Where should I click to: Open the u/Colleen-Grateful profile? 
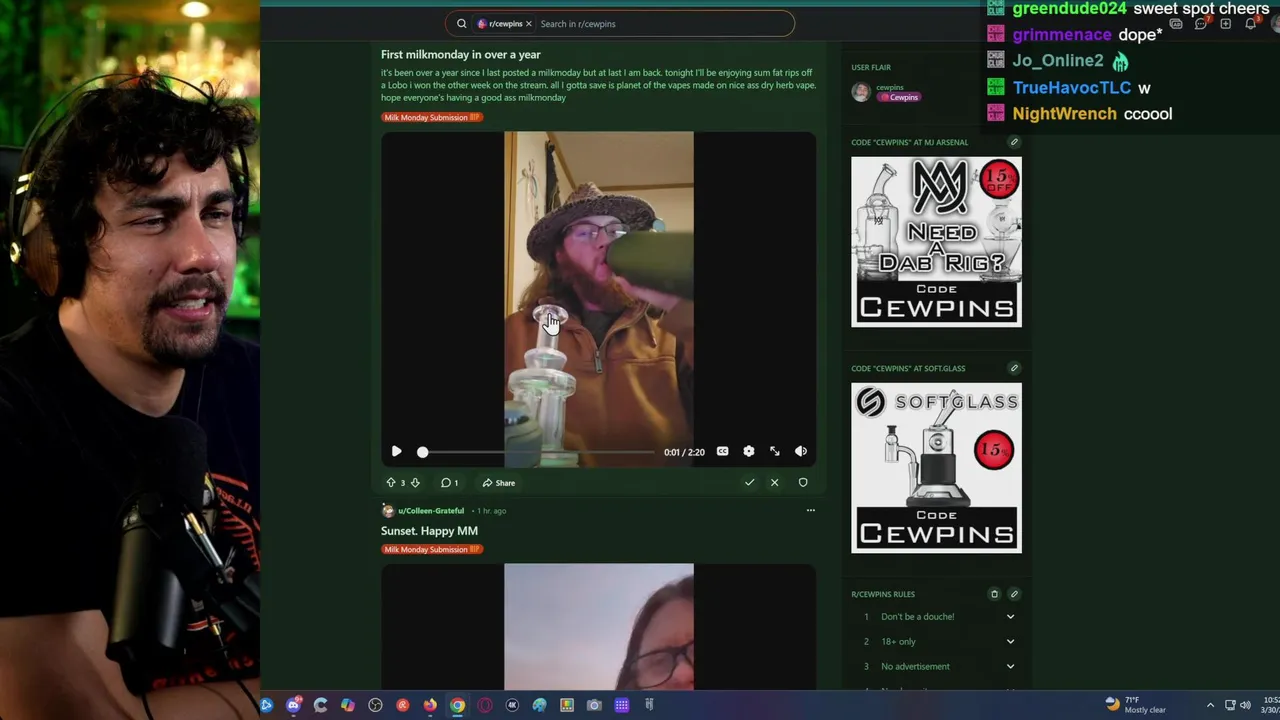[431, 511]
